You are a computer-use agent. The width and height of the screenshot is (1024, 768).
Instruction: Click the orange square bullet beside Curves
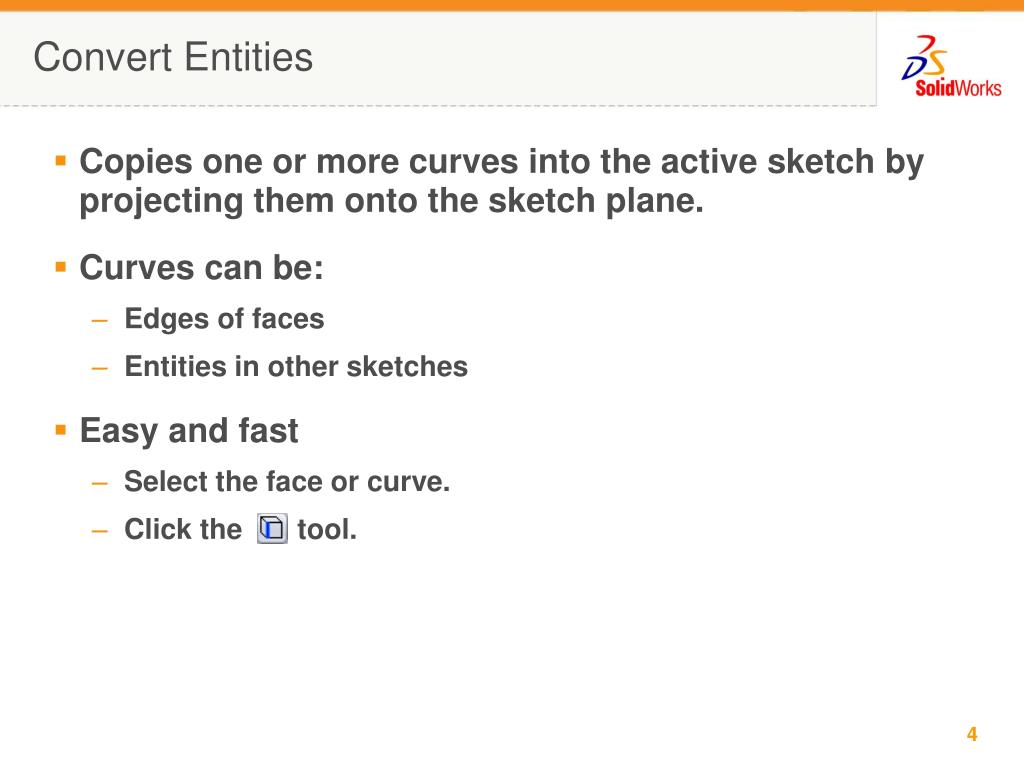(x=61, y=266)
